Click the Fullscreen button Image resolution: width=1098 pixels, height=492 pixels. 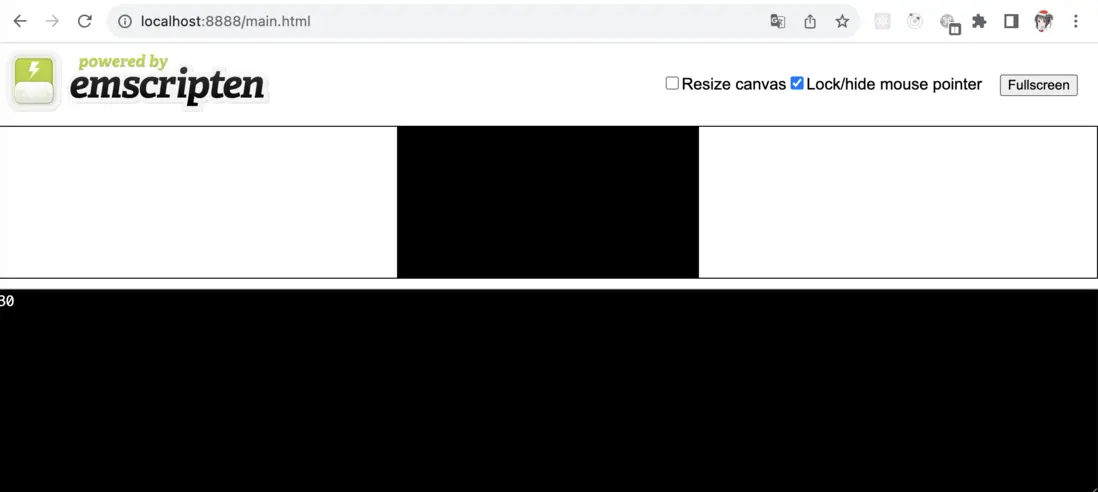(x=1038, y=85)
